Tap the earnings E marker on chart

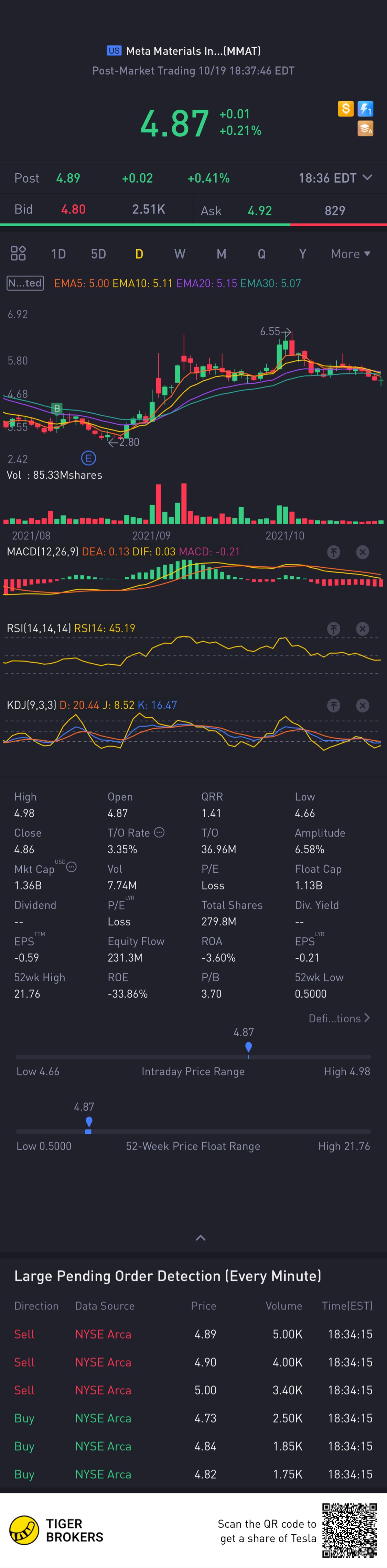(88, 458)
